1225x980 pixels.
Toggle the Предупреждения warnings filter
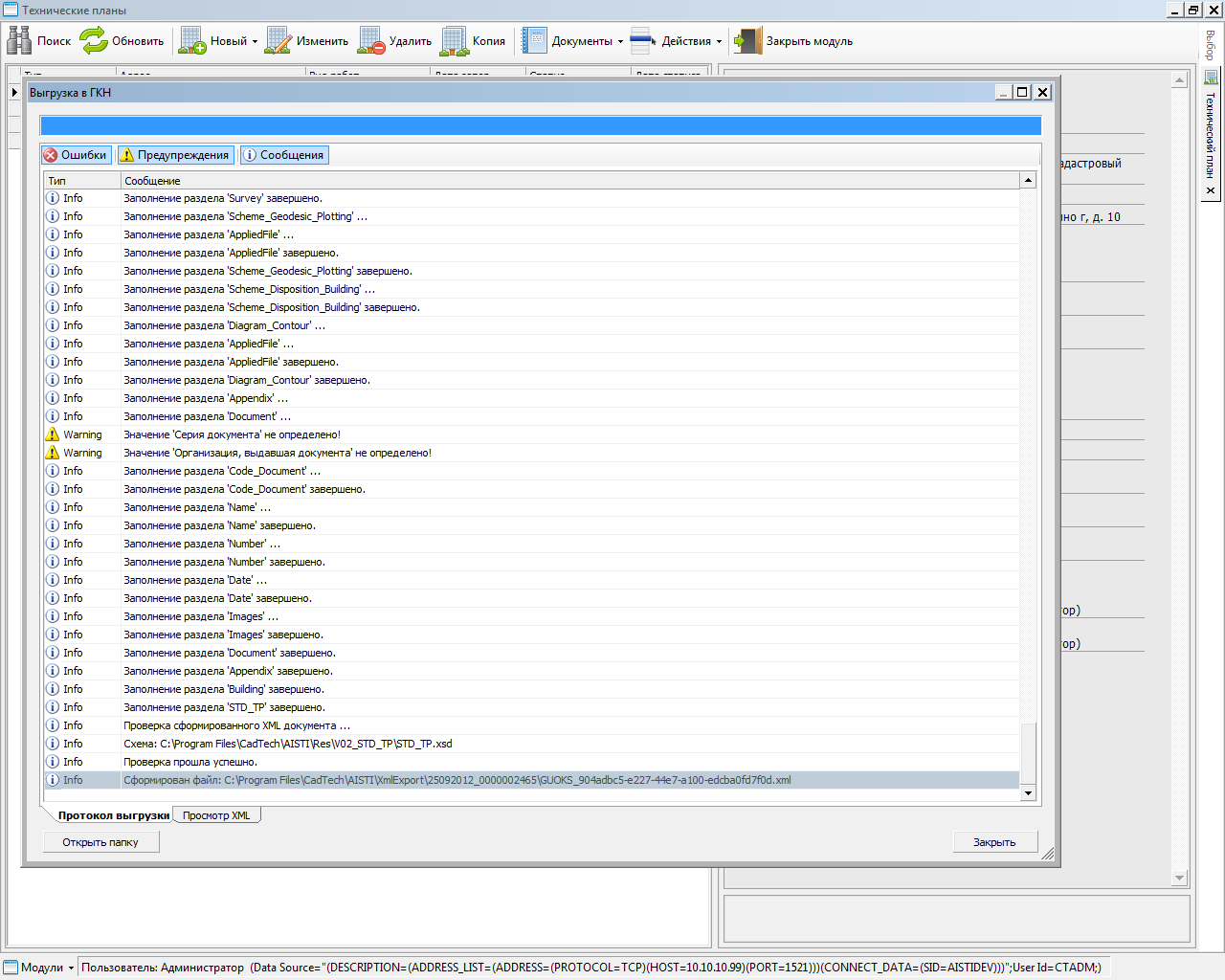(x=174, y=155)
